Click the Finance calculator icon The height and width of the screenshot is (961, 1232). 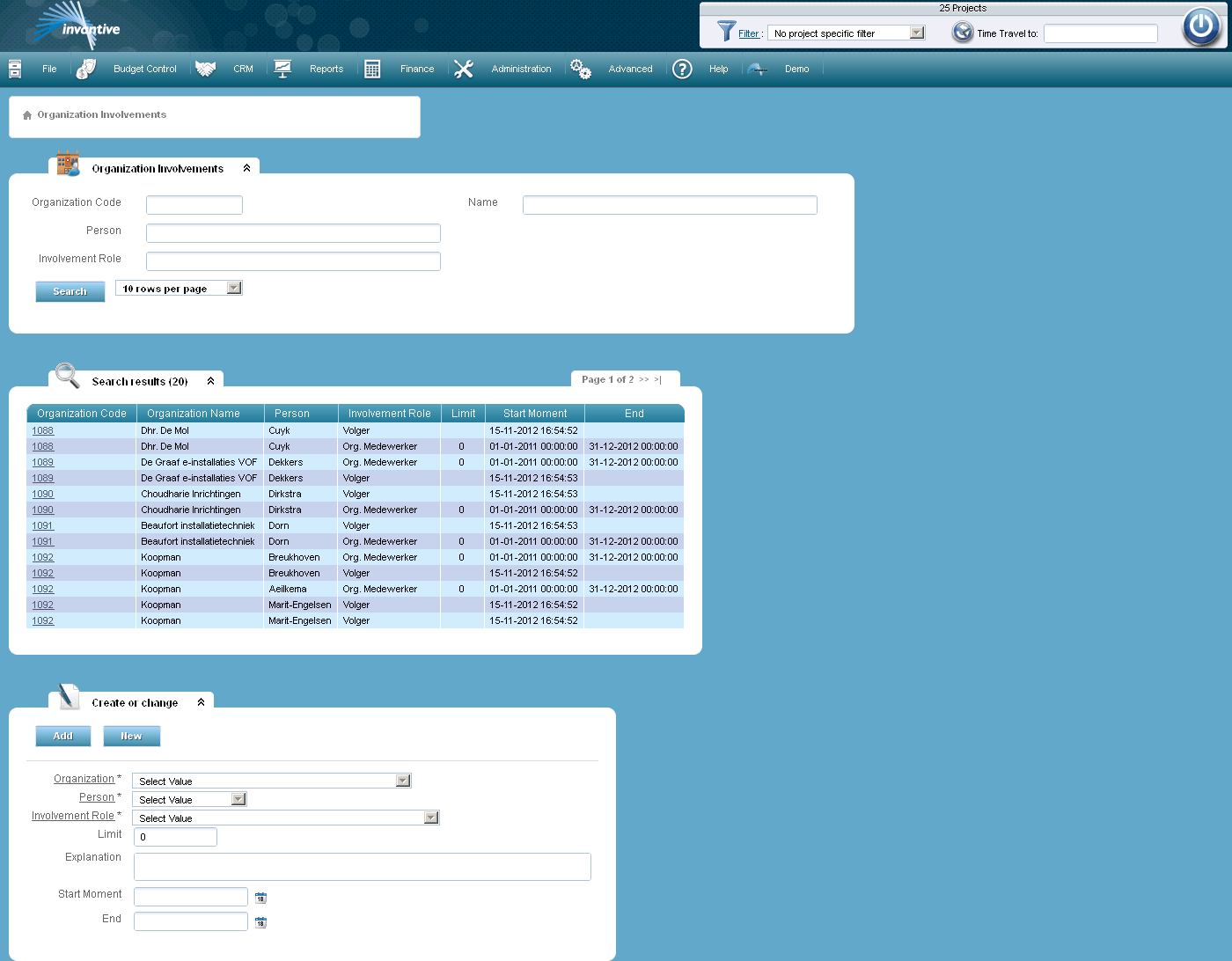371,68
